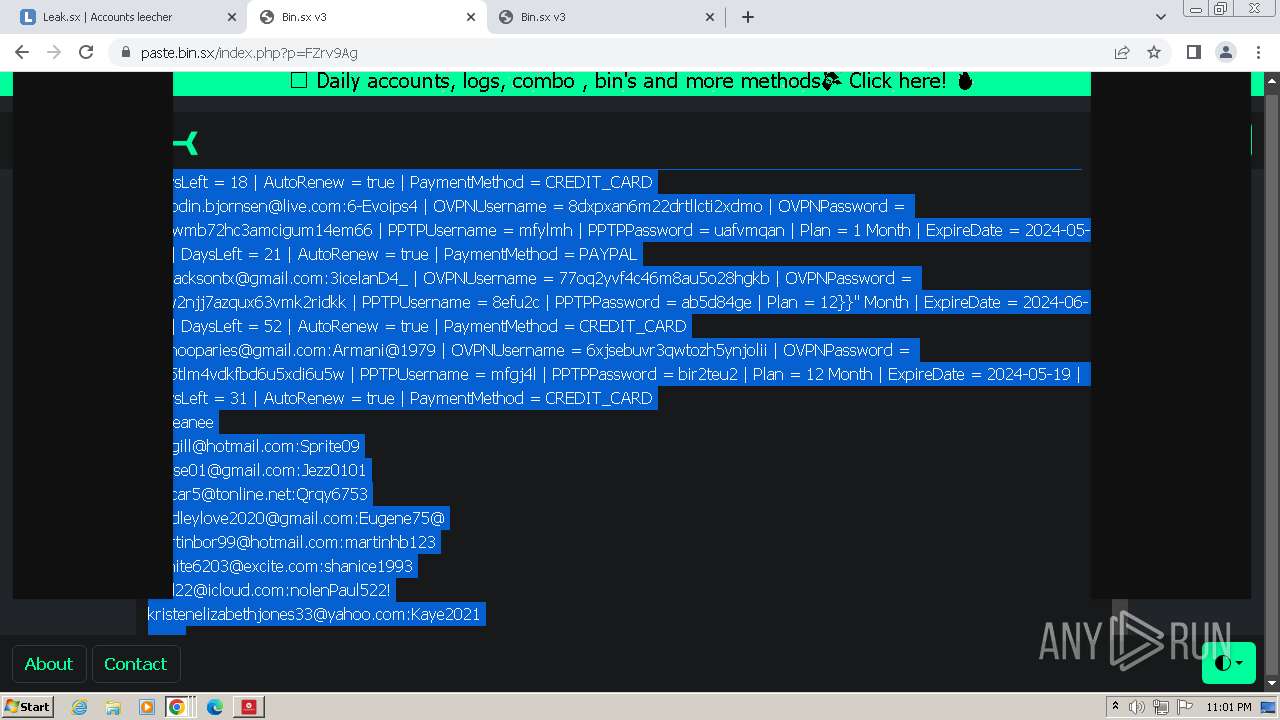Open the browser side panel
This screenshot has height=720, width=1280.
point(1193,52)
